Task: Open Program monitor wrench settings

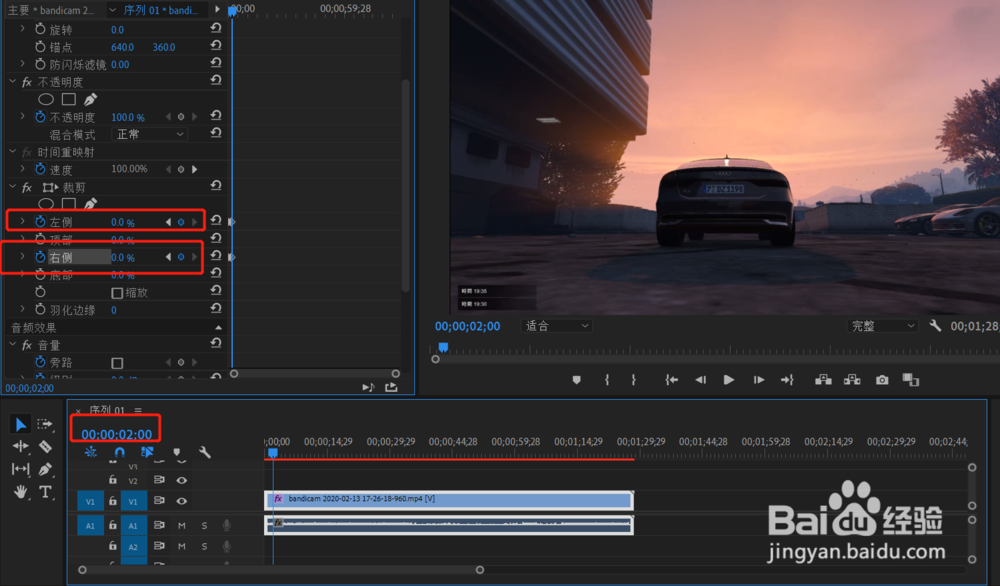Action: coord(935,326)
